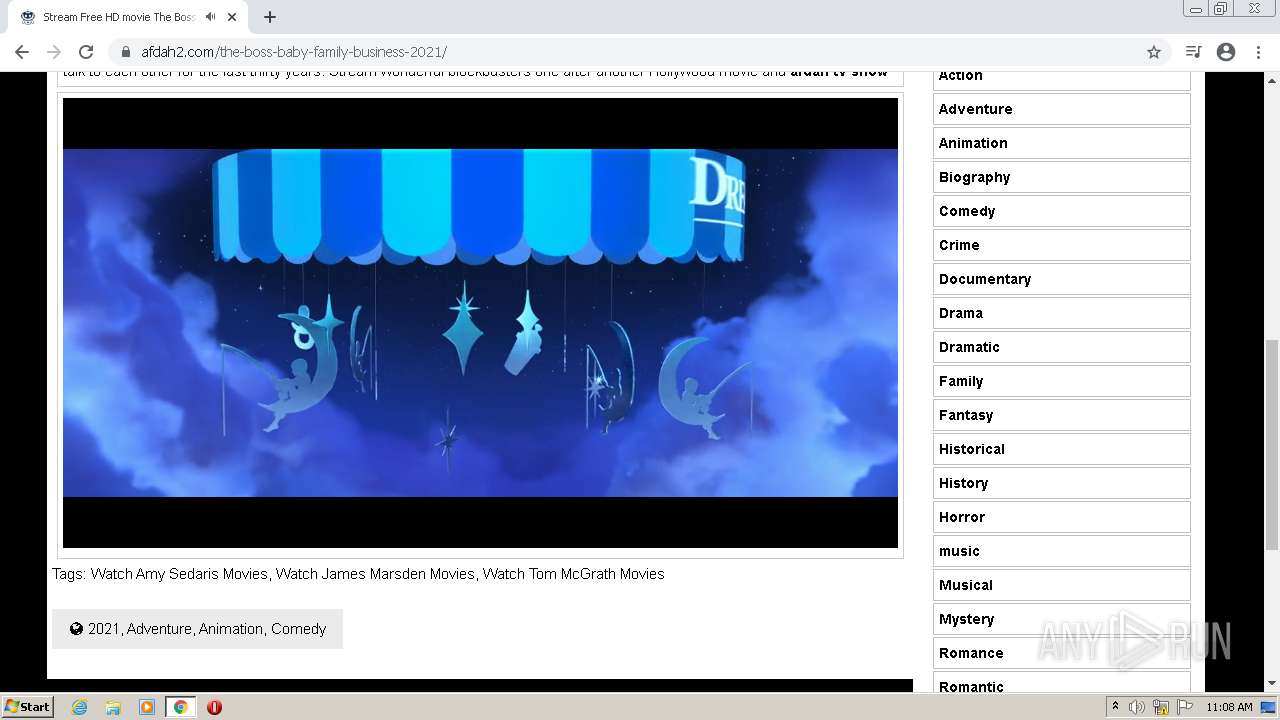This screenshot has width=1280, height=720.
Task: Open Fantasy genre in sidebar
Action: (x=1061, y=415)
